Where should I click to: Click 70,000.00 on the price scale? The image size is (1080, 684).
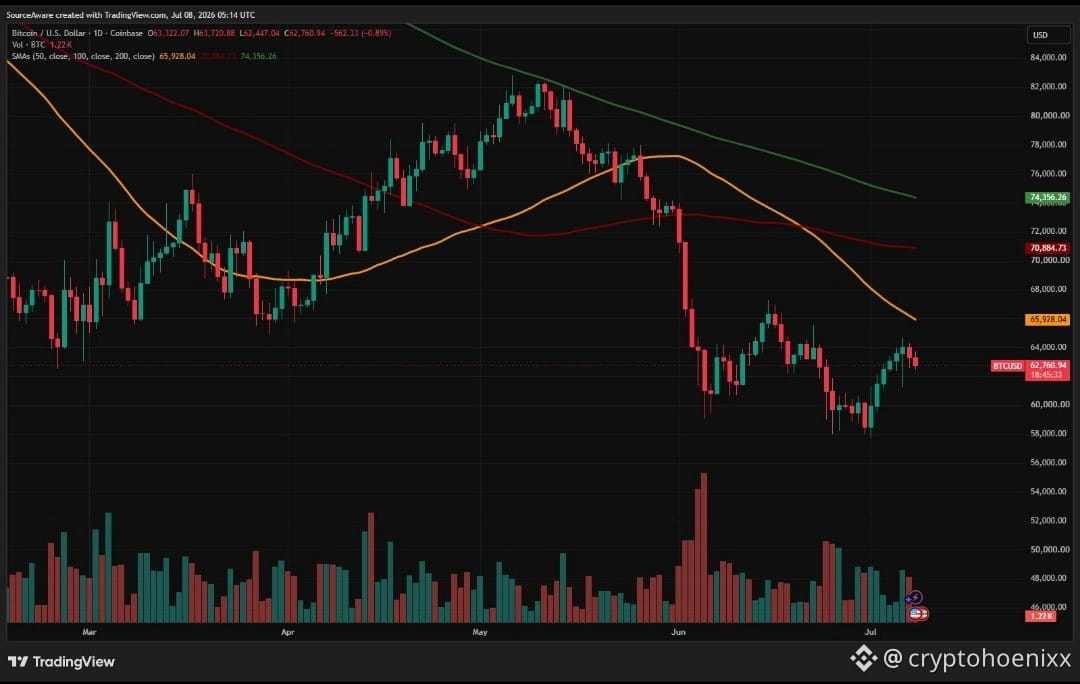(1050, 260)
